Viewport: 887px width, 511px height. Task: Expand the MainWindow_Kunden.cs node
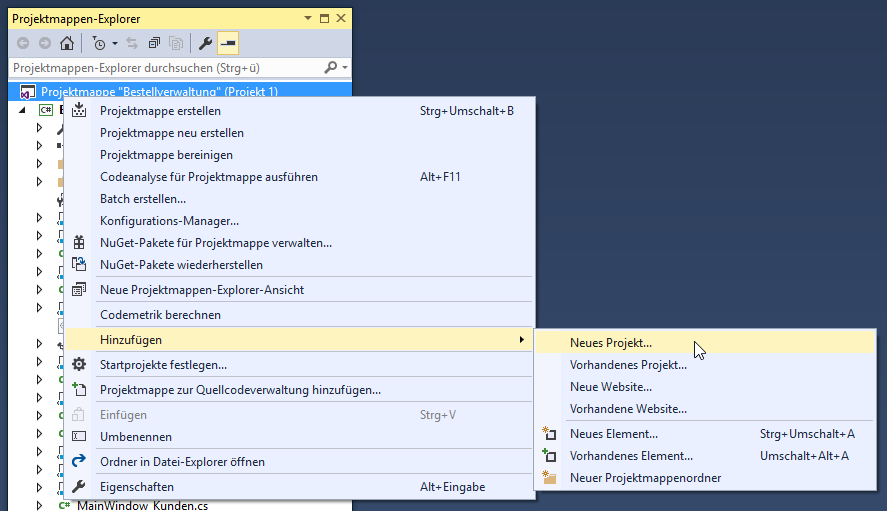39,505
